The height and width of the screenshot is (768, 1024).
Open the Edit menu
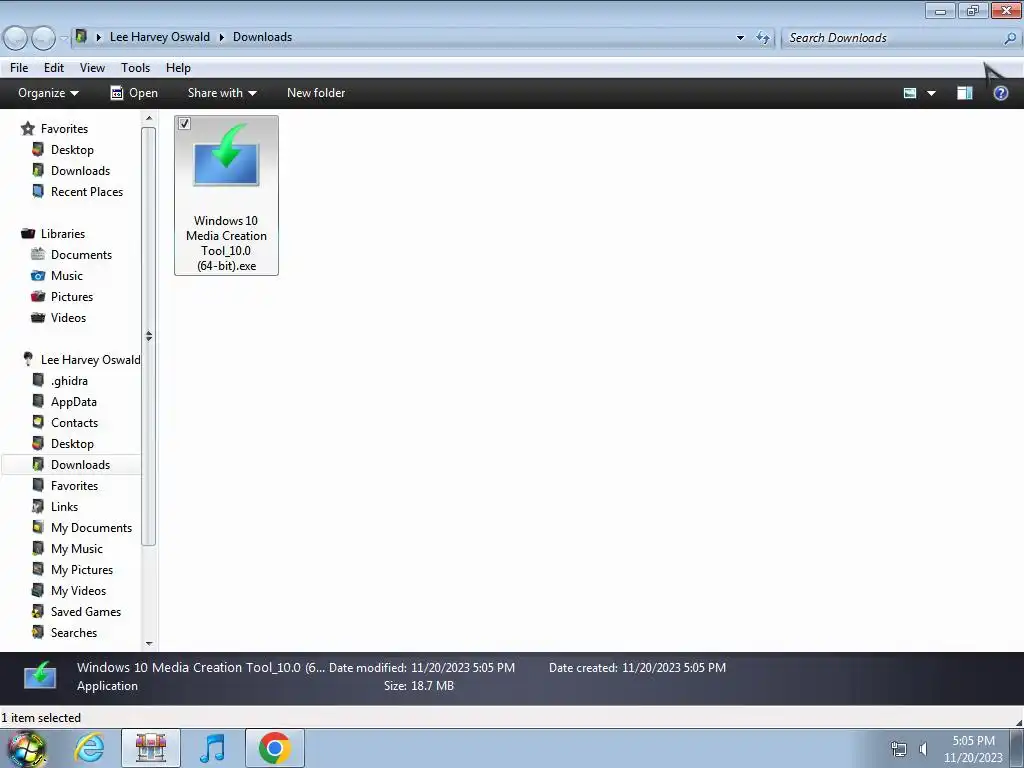pyautogui.click(x=54, y=68)
